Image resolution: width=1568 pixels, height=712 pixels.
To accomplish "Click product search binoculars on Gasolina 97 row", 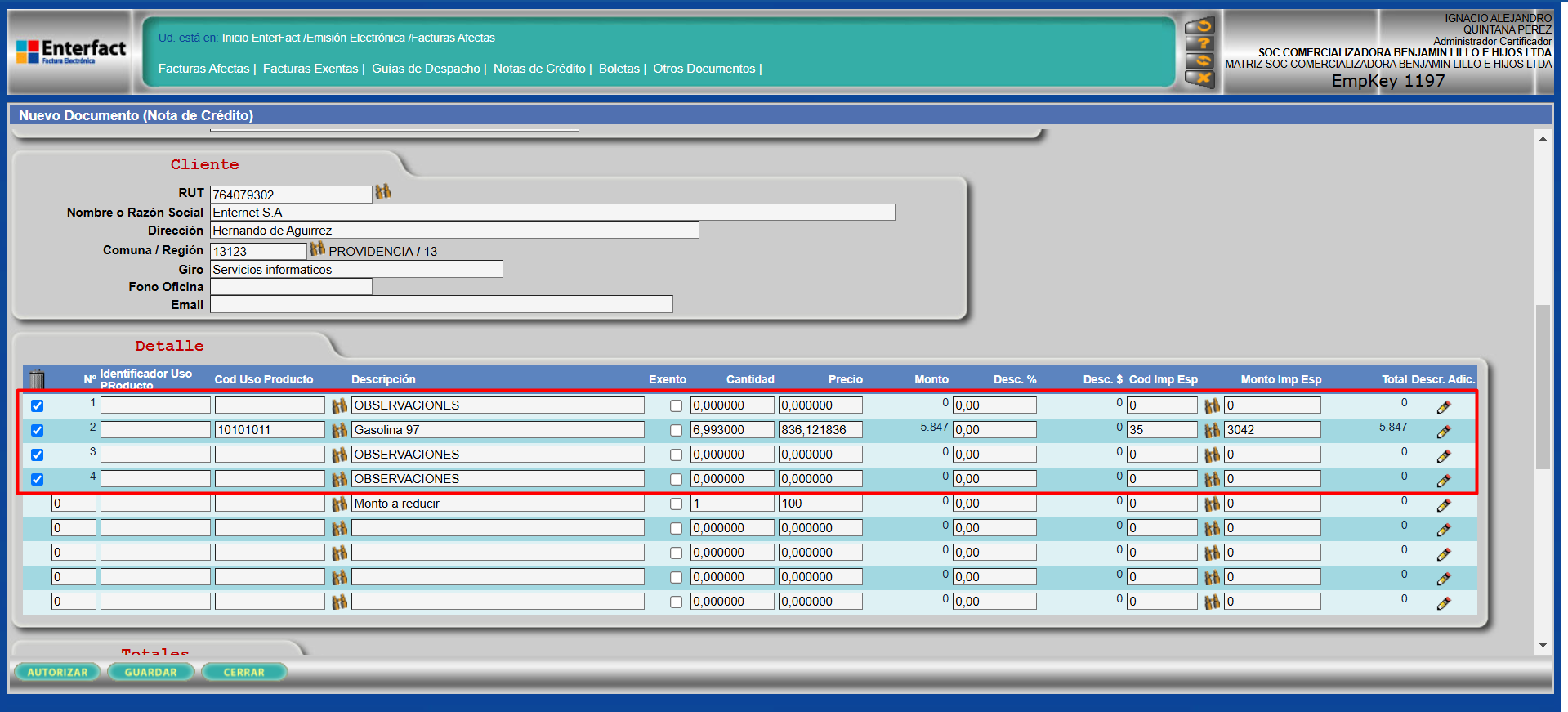I will pyautogui.click(x=339, y=430).
